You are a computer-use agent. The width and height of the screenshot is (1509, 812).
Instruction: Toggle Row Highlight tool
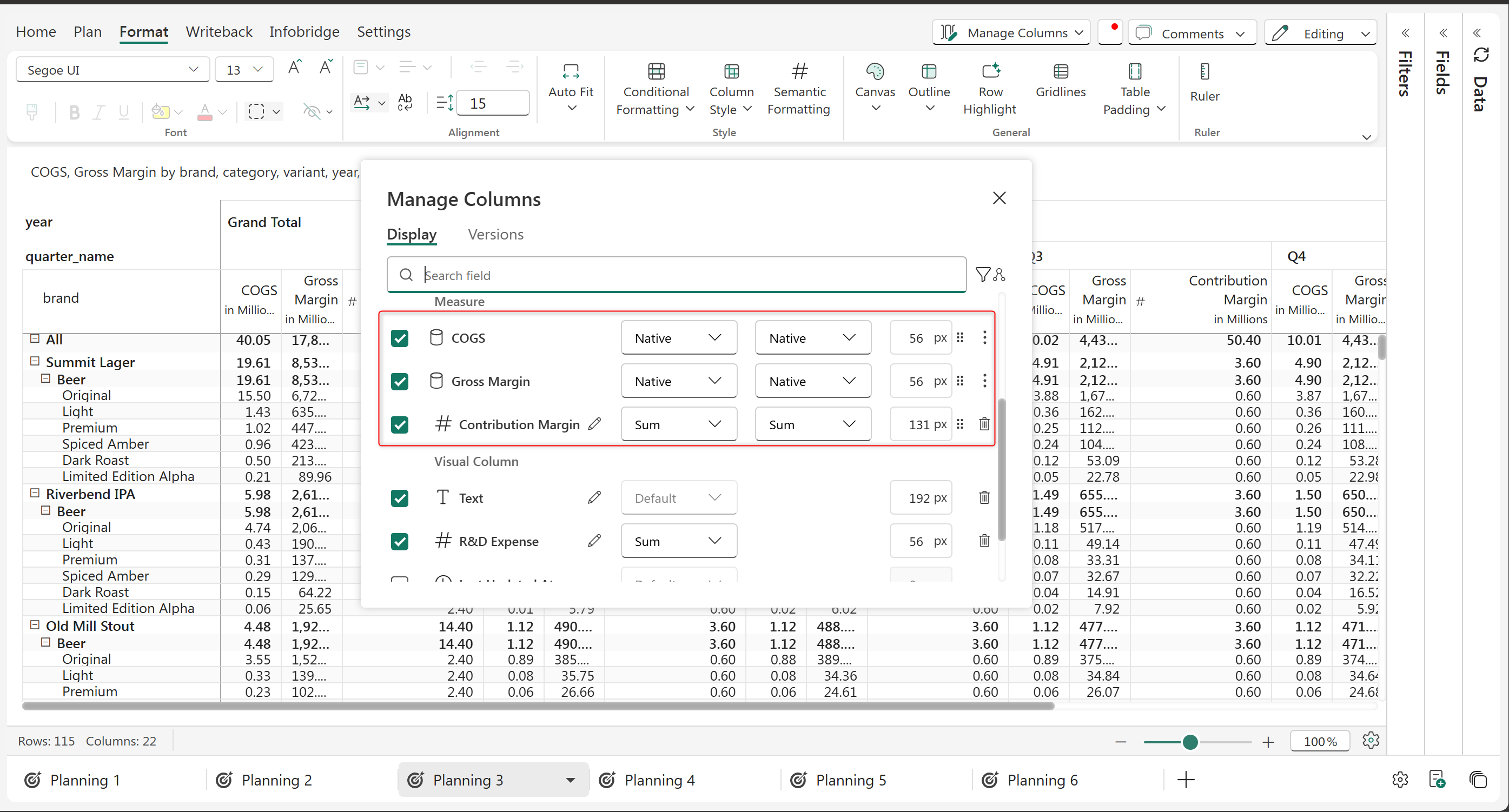point(990,71)
